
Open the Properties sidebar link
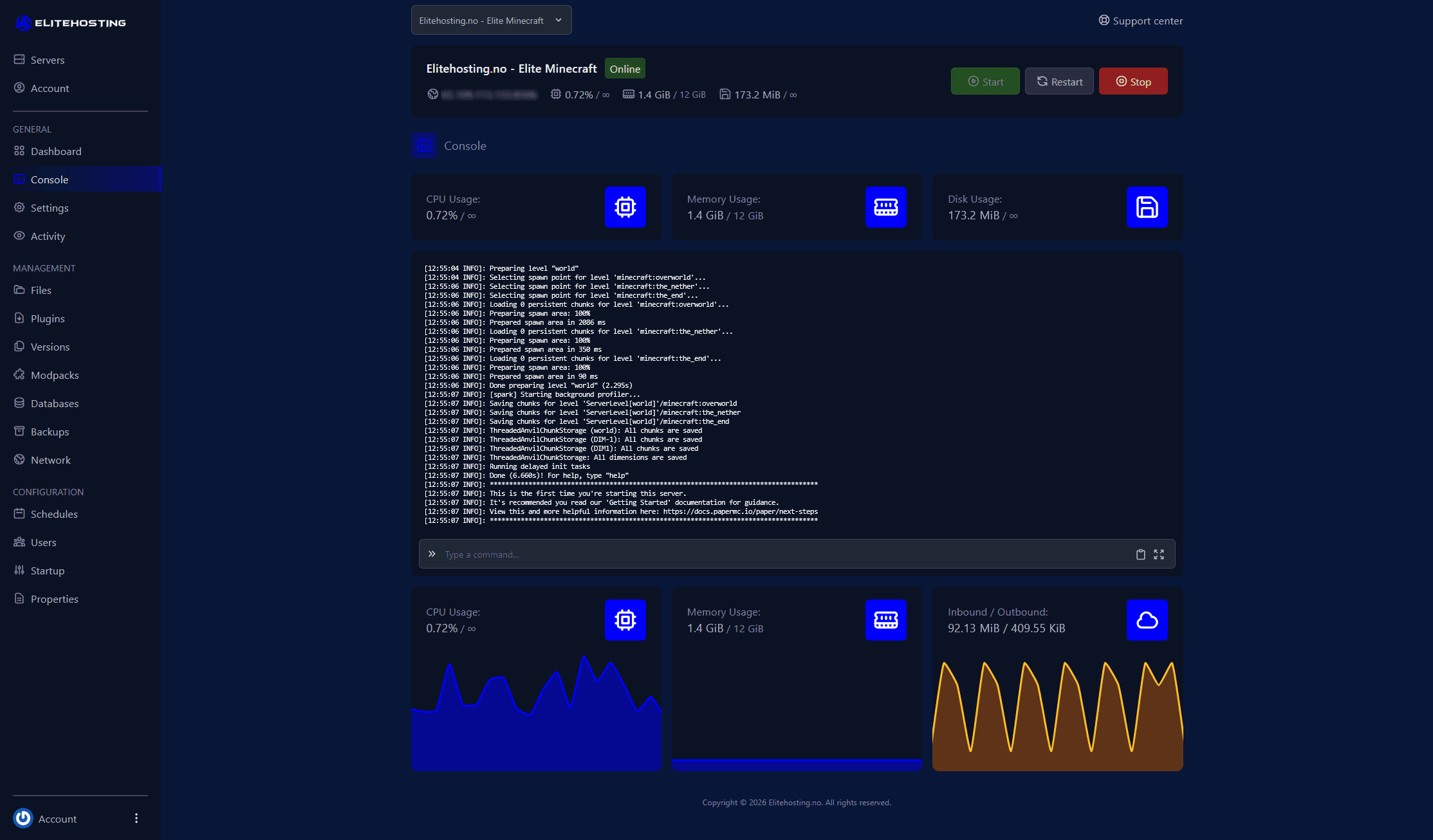pyautogui.click(x=80, y=599)
